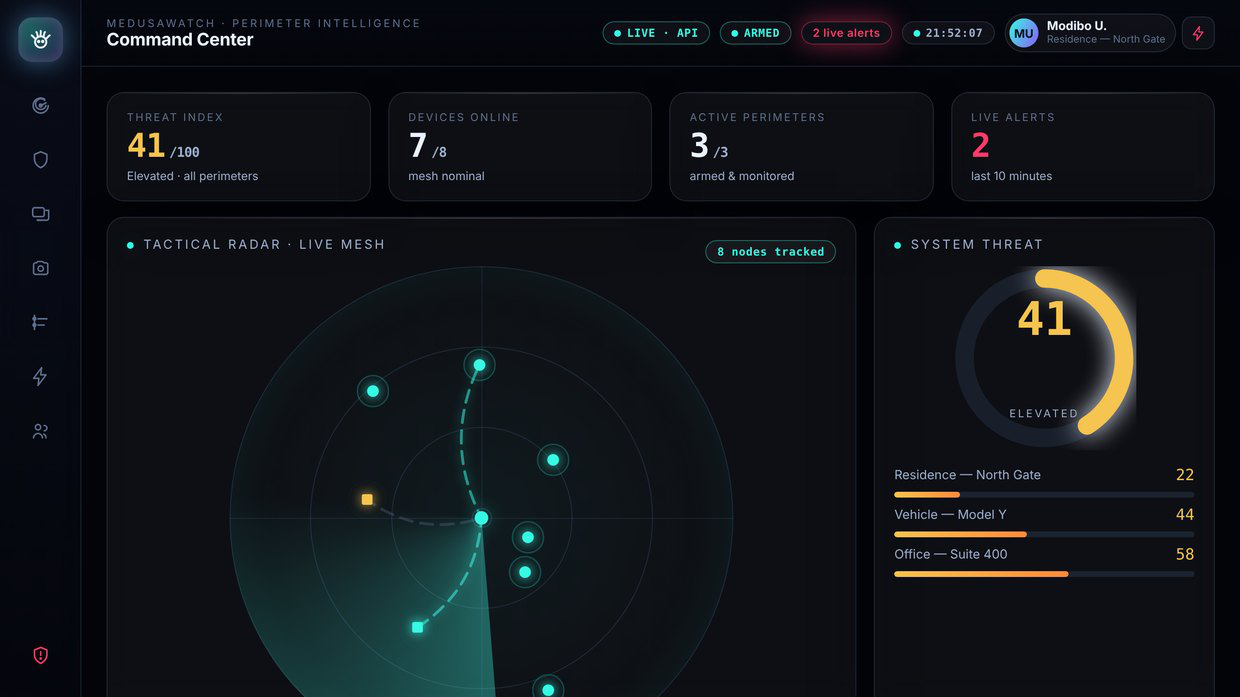1240x697 pixels.
Task: Click the 'armed & monitored' text
Action: pos(742,176)
